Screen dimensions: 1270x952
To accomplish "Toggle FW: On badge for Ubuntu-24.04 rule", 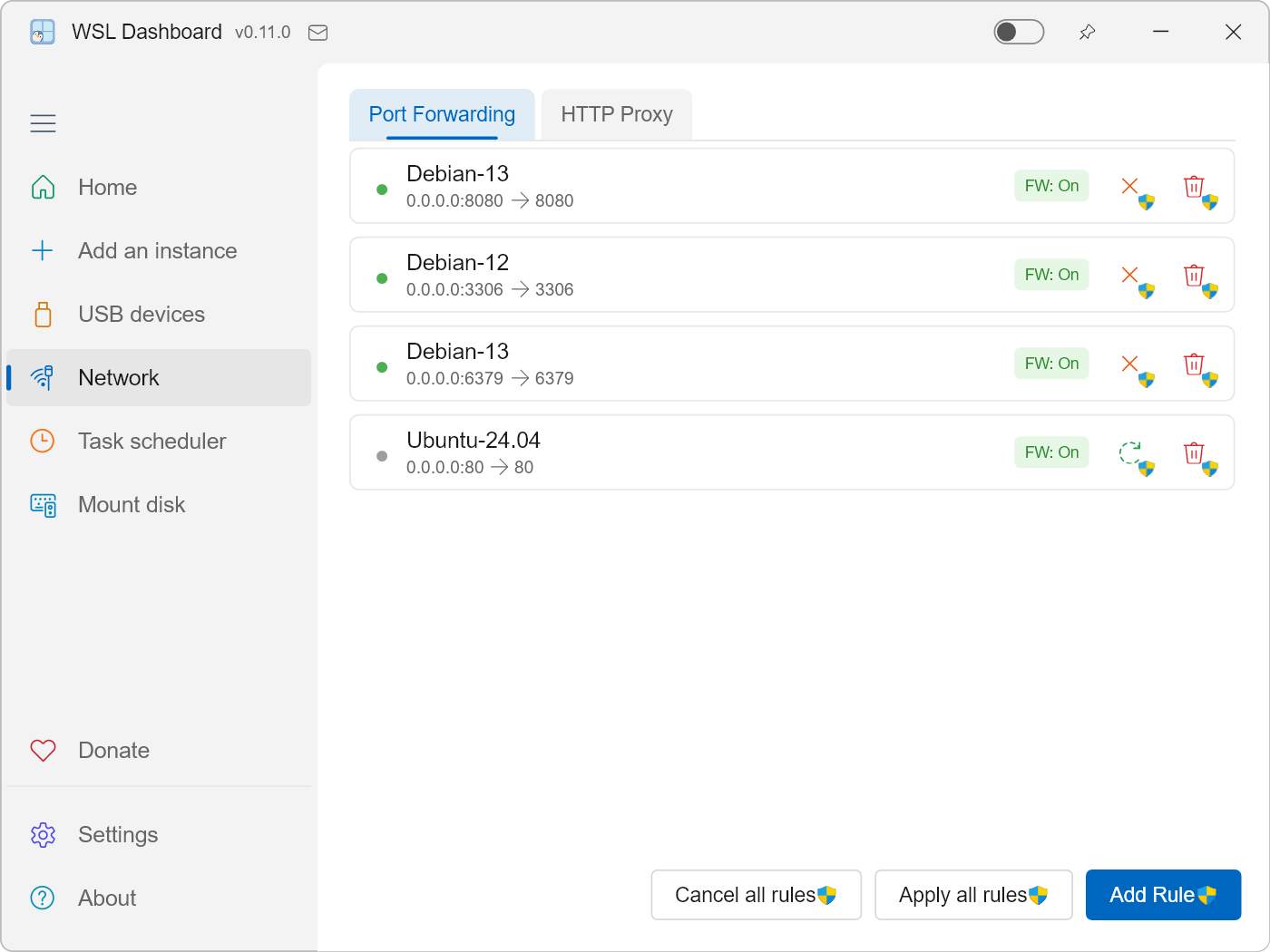I will (1051, 452).
